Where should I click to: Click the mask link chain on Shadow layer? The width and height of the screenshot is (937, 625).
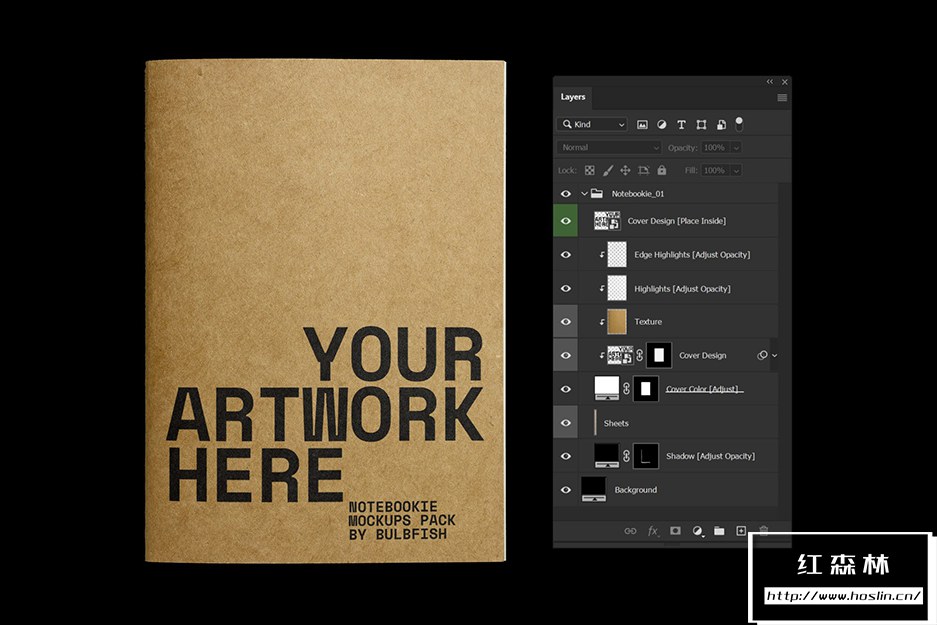point(626,456)
